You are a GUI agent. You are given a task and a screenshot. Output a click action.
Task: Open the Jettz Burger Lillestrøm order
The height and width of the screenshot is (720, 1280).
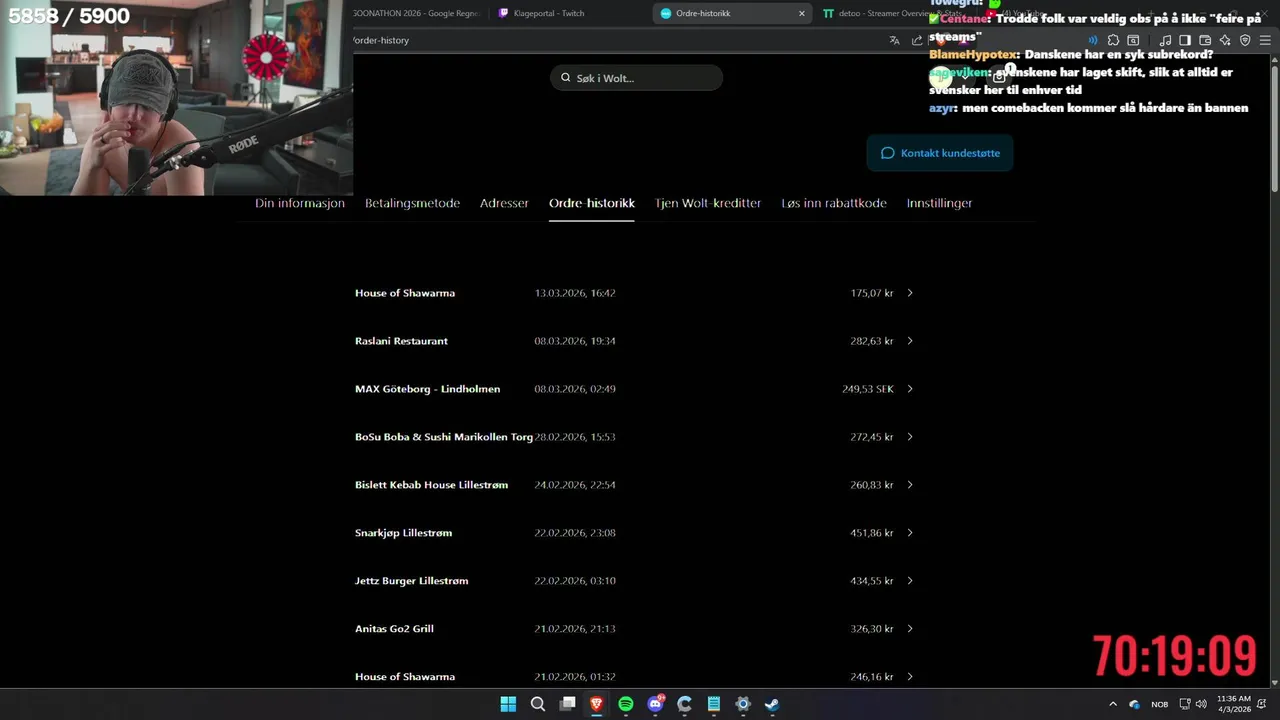635,581
